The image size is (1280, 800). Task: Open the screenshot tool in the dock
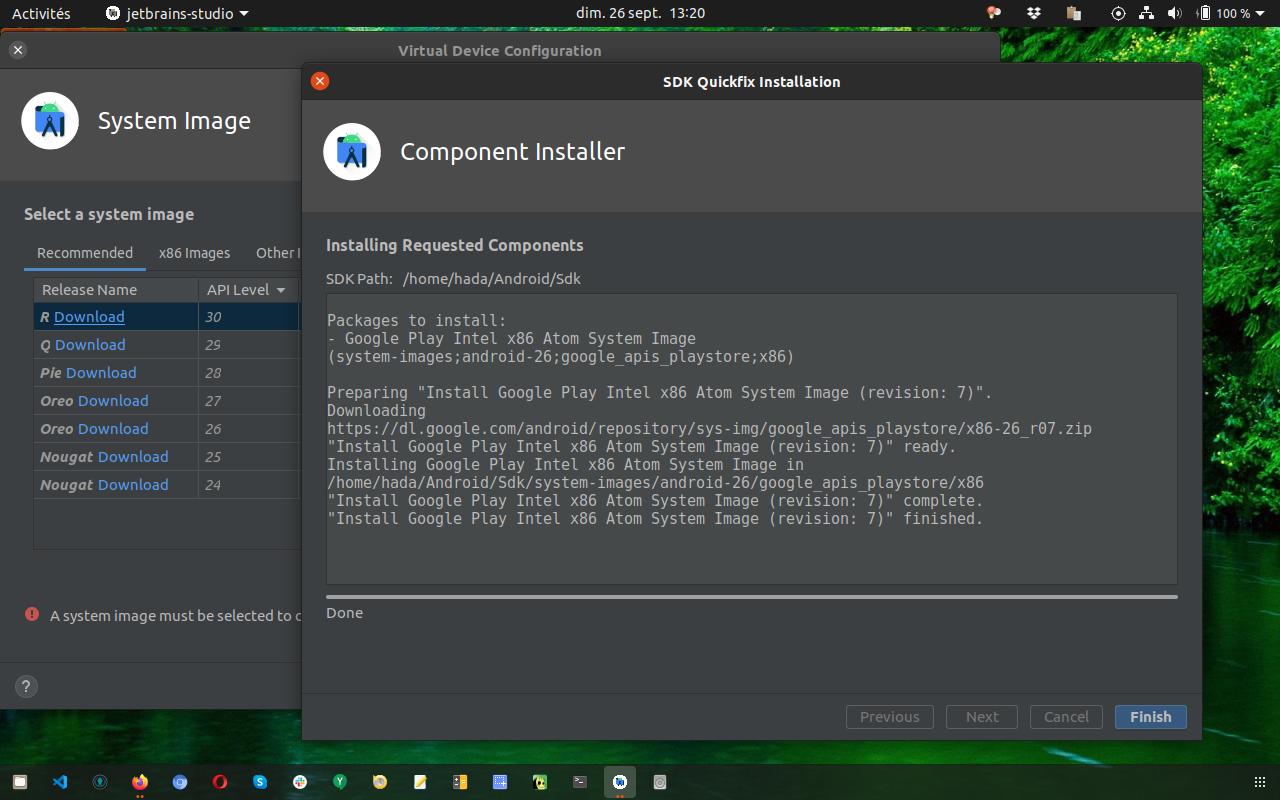[x=500, y=782]
